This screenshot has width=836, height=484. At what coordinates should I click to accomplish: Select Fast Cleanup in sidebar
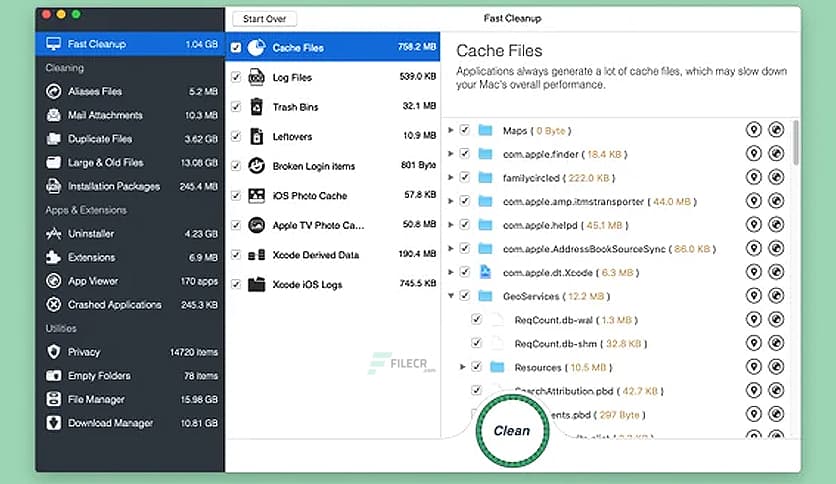[130, 44]
